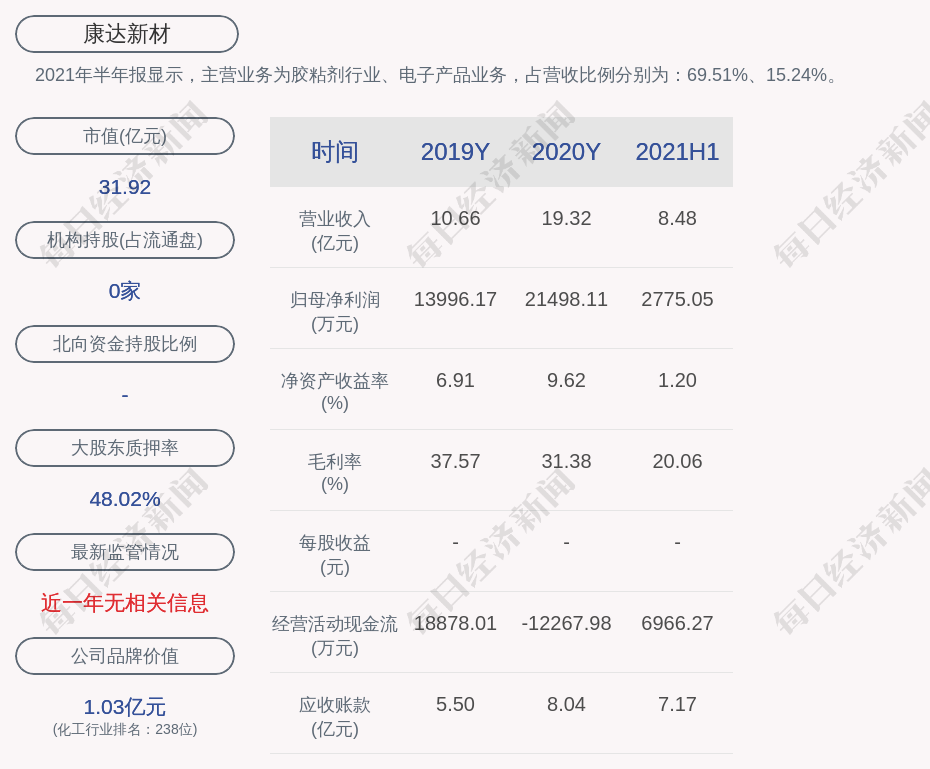The image size is (930, 769).
Task: Click the 大股东质押率 label pill
Action: pos(125,448)
